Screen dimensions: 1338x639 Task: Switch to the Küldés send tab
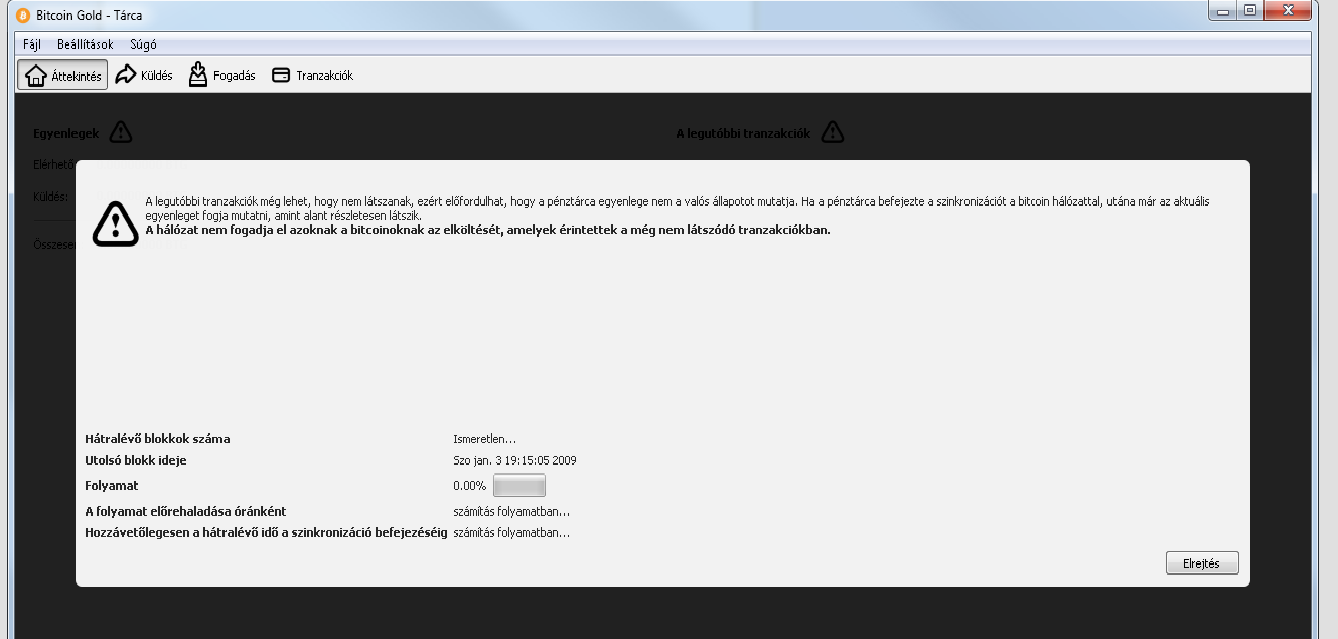(144, 75)
